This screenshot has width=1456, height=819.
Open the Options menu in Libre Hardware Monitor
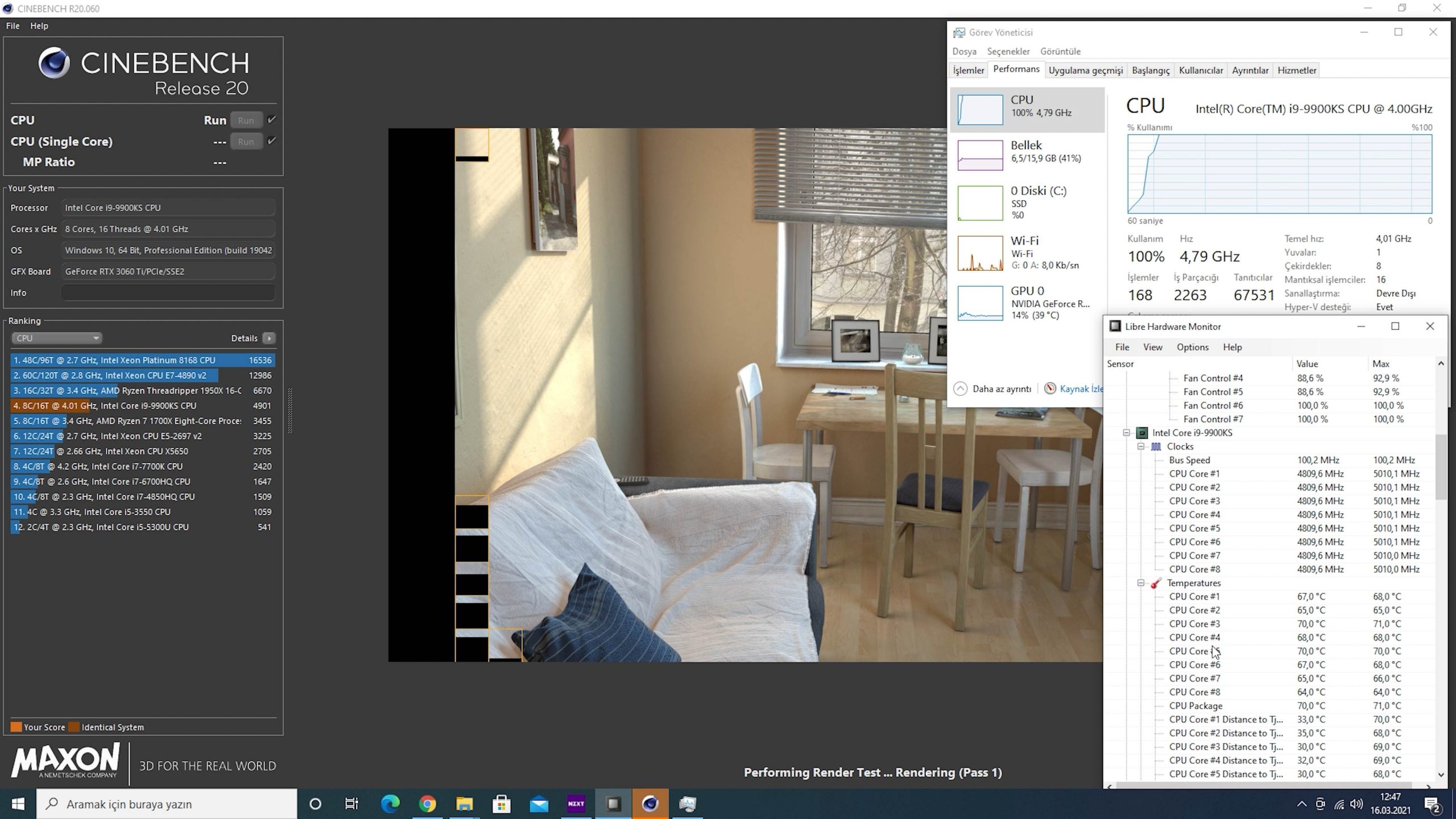coord(1192,347)
